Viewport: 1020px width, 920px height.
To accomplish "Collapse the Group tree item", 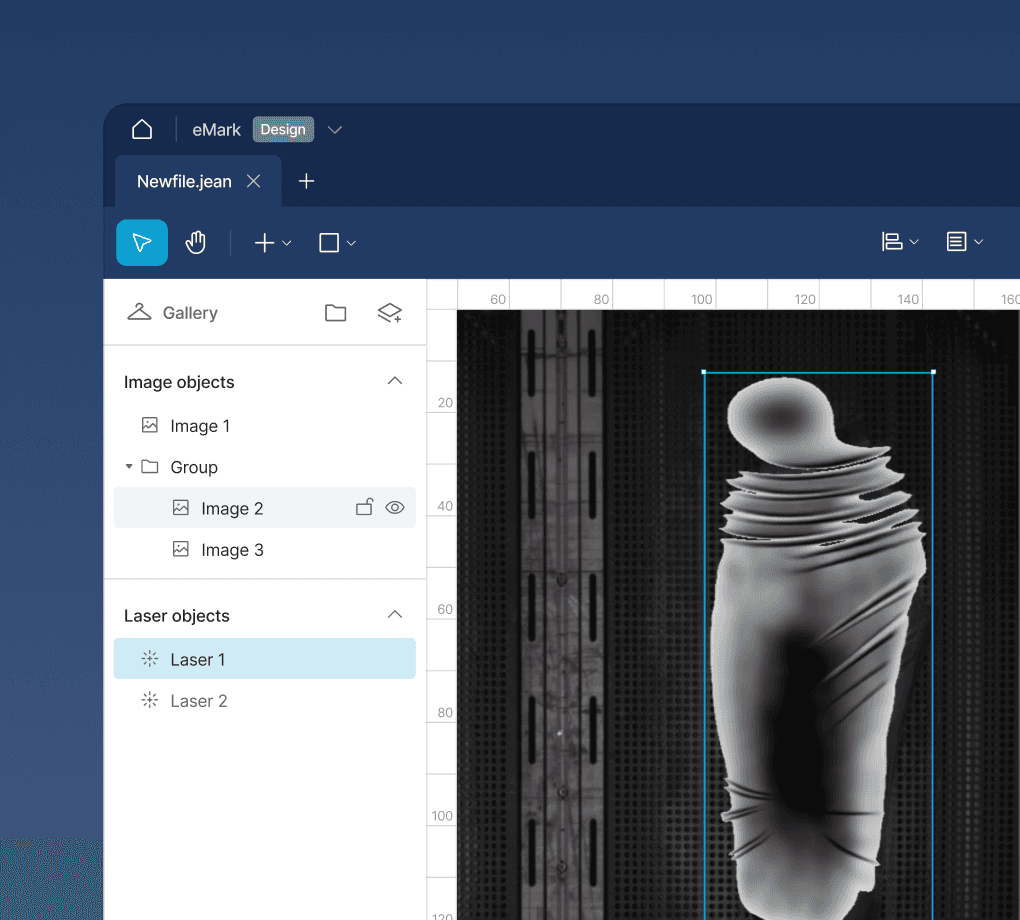I will [x=129, y=466].
